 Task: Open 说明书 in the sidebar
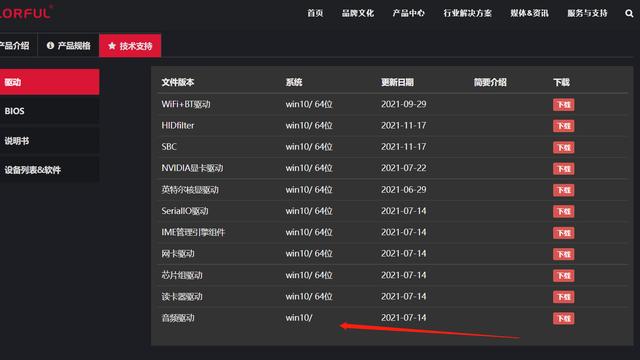[49, 141]
